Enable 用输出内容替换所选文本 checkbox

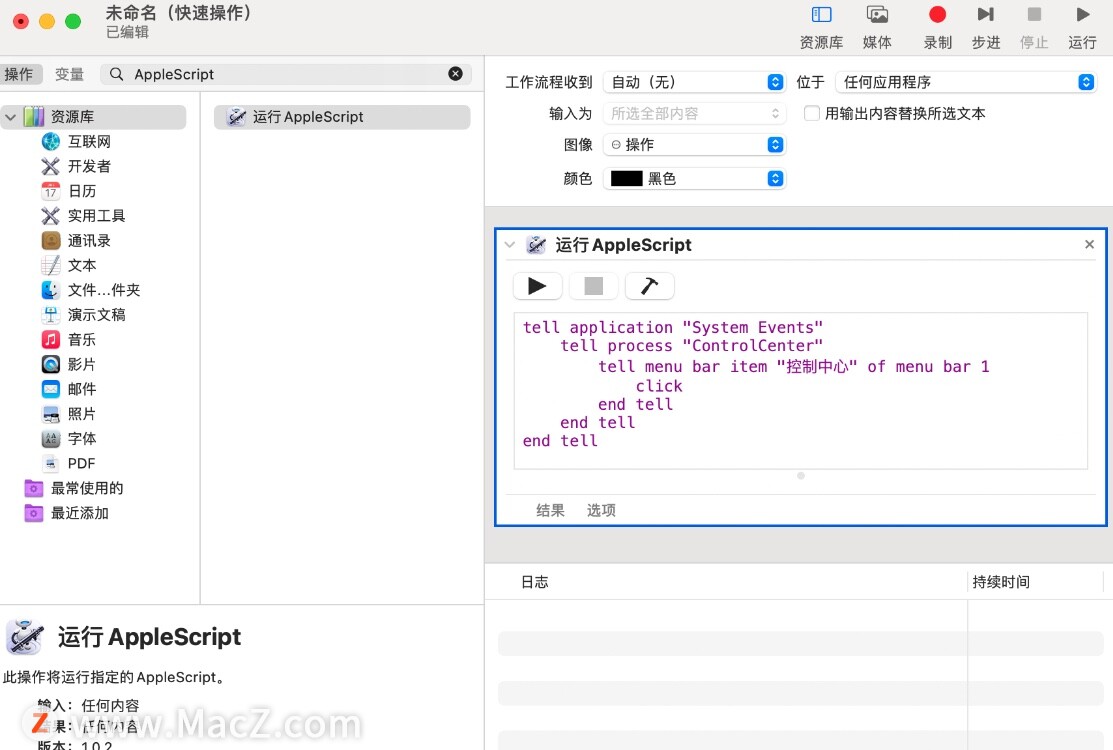point(811,114)
